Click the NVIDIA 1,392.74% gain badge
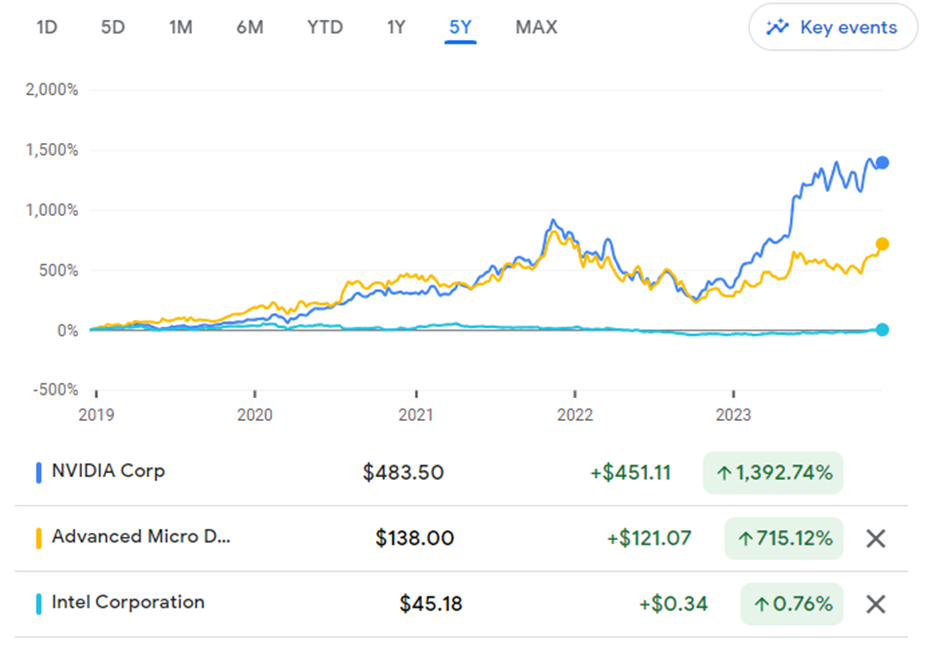 (x=773, y=472)
